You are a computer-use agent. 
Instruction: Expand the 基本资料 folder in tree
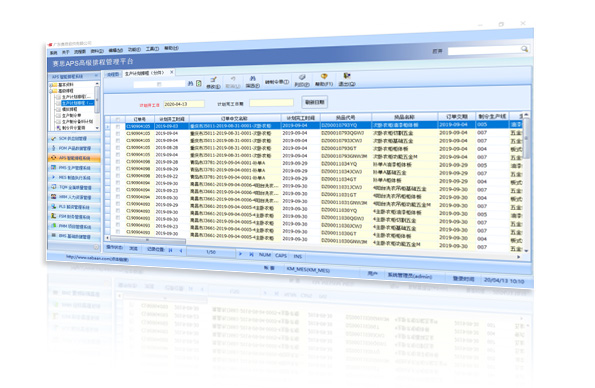coord(51,85)
